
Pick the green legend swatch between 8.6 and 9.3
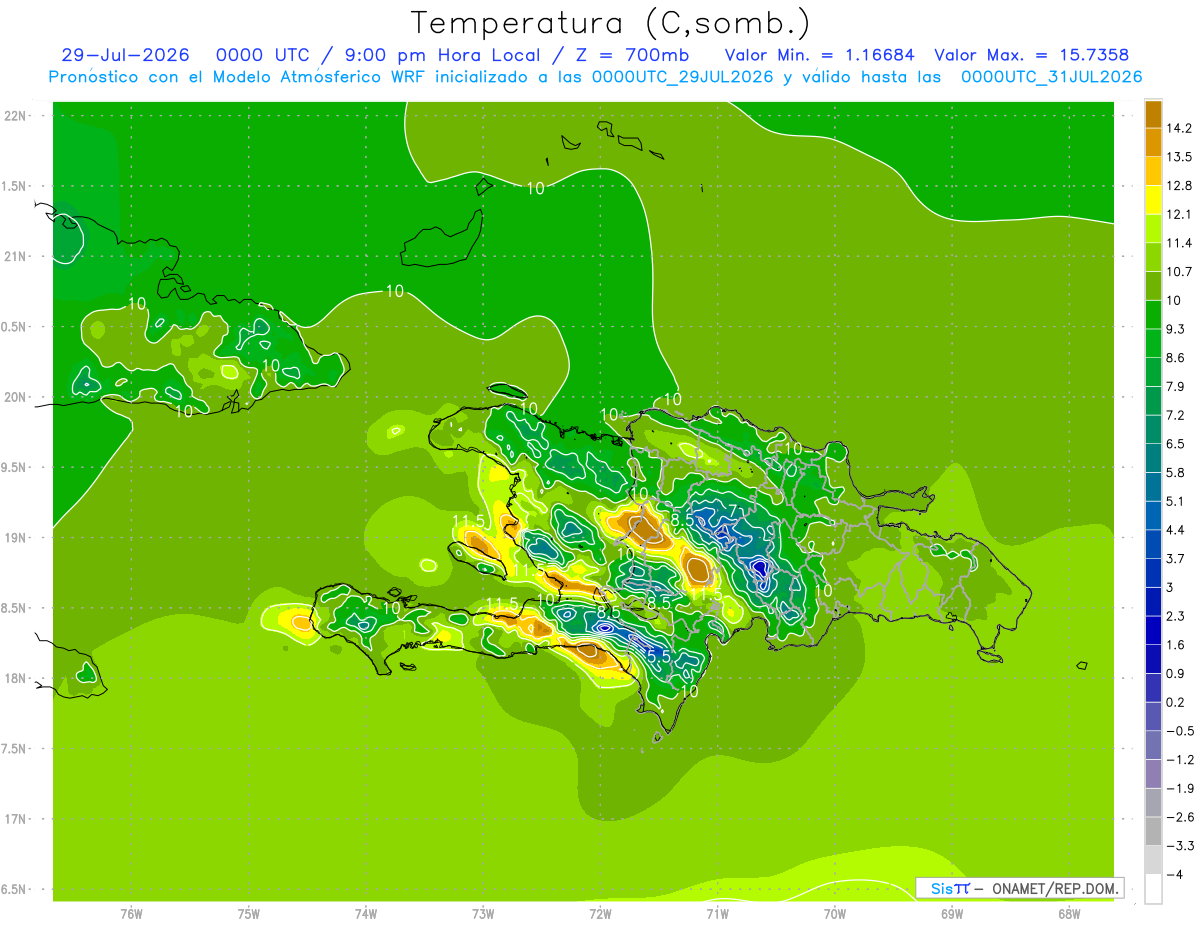pos(1153,343)
